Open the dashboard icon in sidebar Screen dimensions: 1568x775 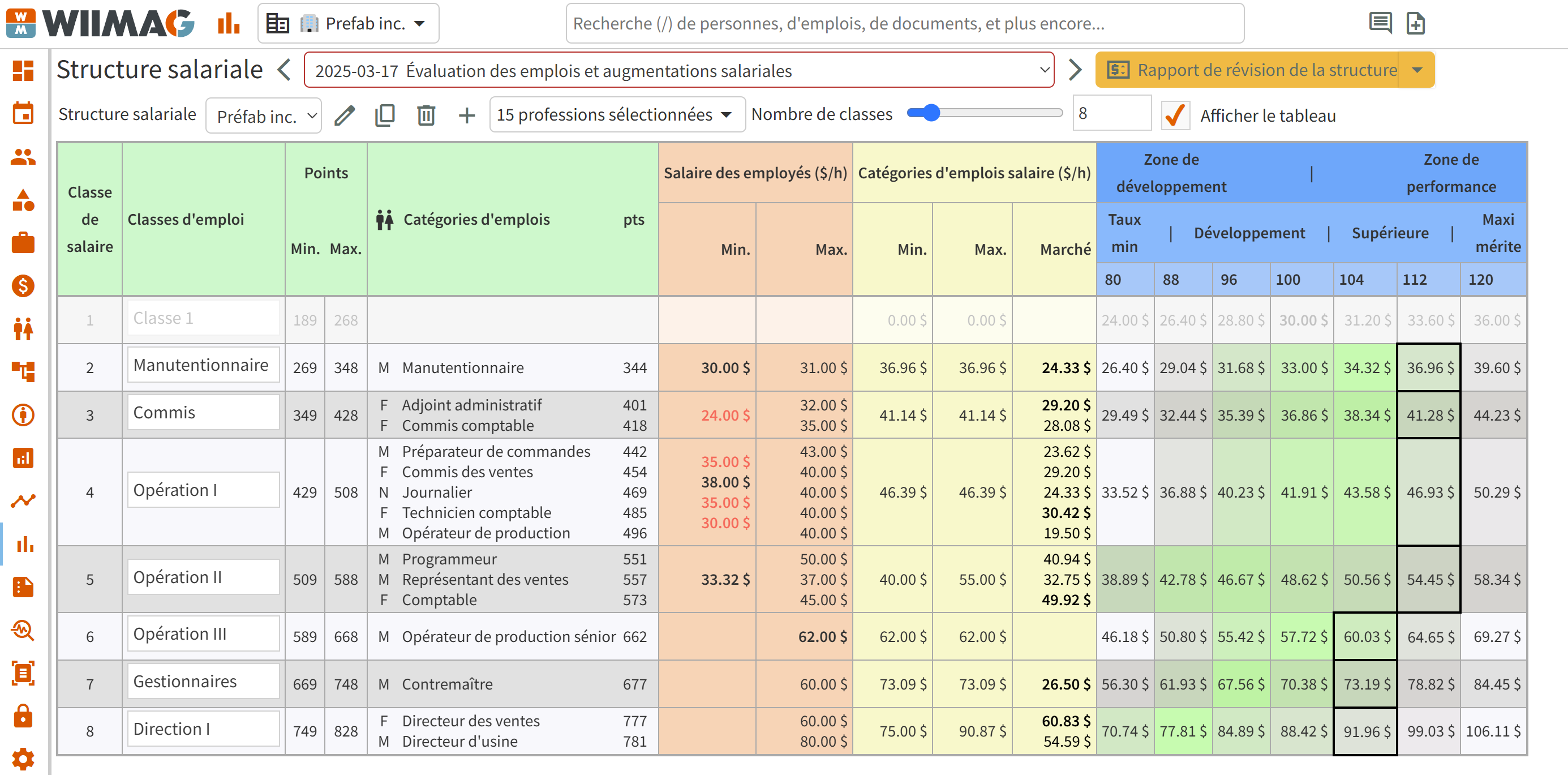coord(23,71)
